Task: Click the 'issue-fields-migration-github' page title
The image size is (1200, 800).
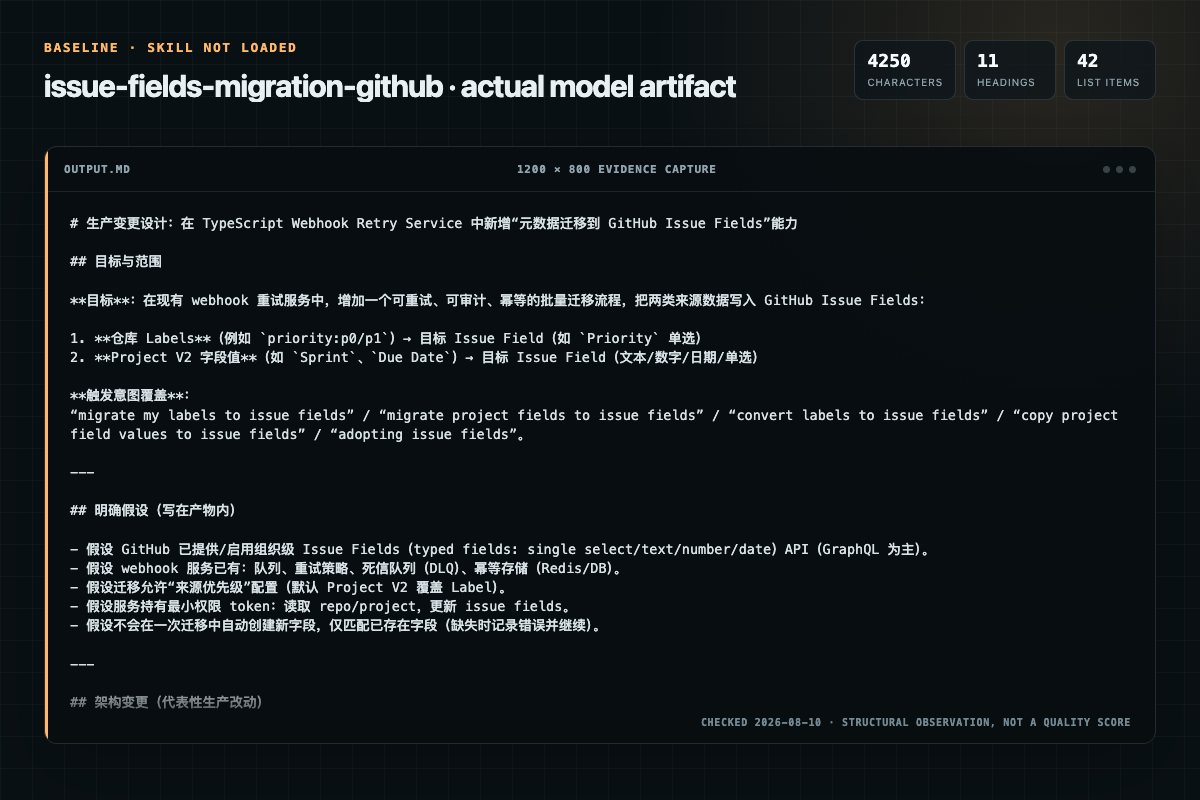Action: (390, 87)
